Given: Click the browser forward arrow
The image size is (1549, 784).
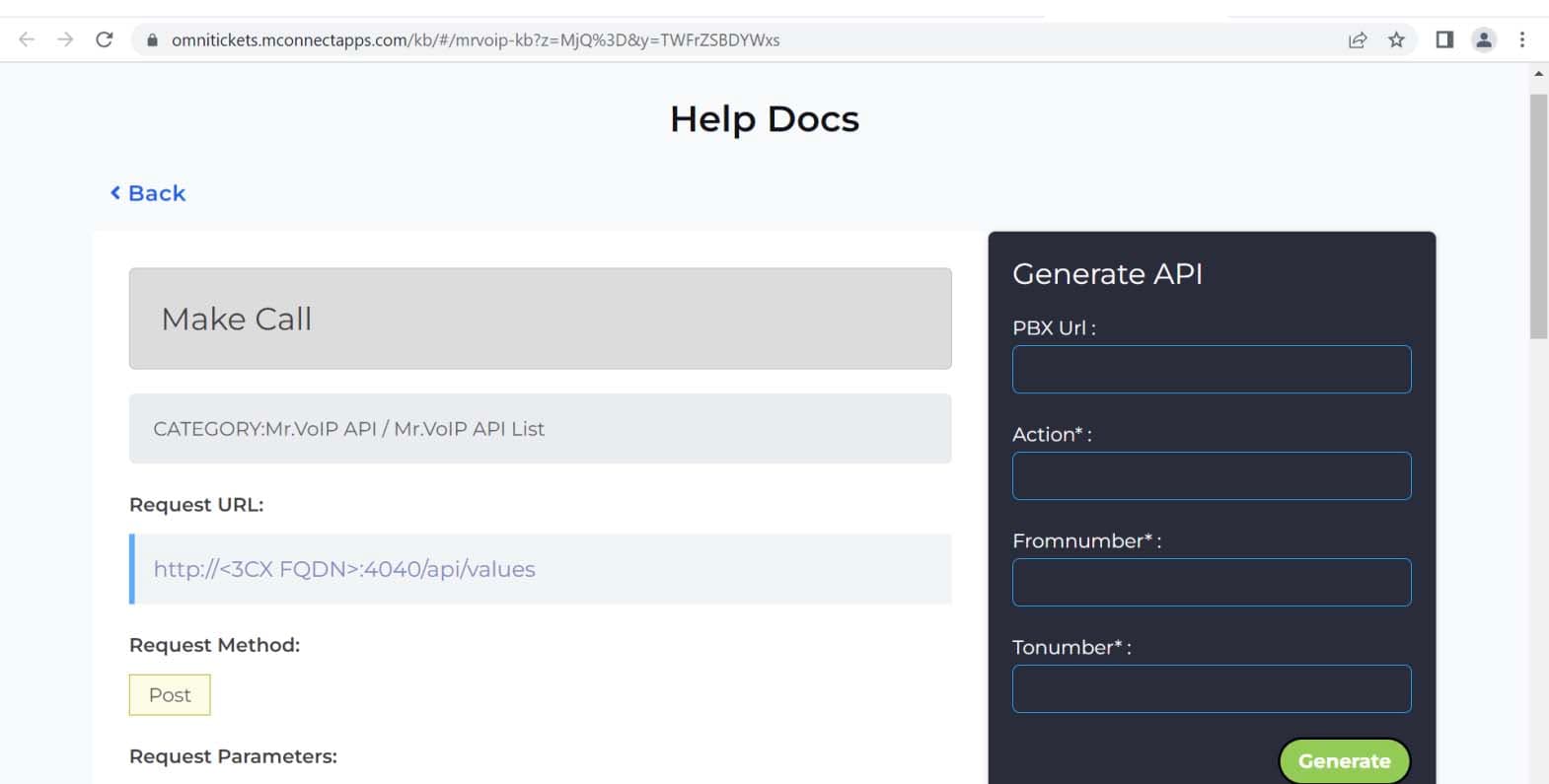Looking at the screenshot, I should click(x=65, y=39).
